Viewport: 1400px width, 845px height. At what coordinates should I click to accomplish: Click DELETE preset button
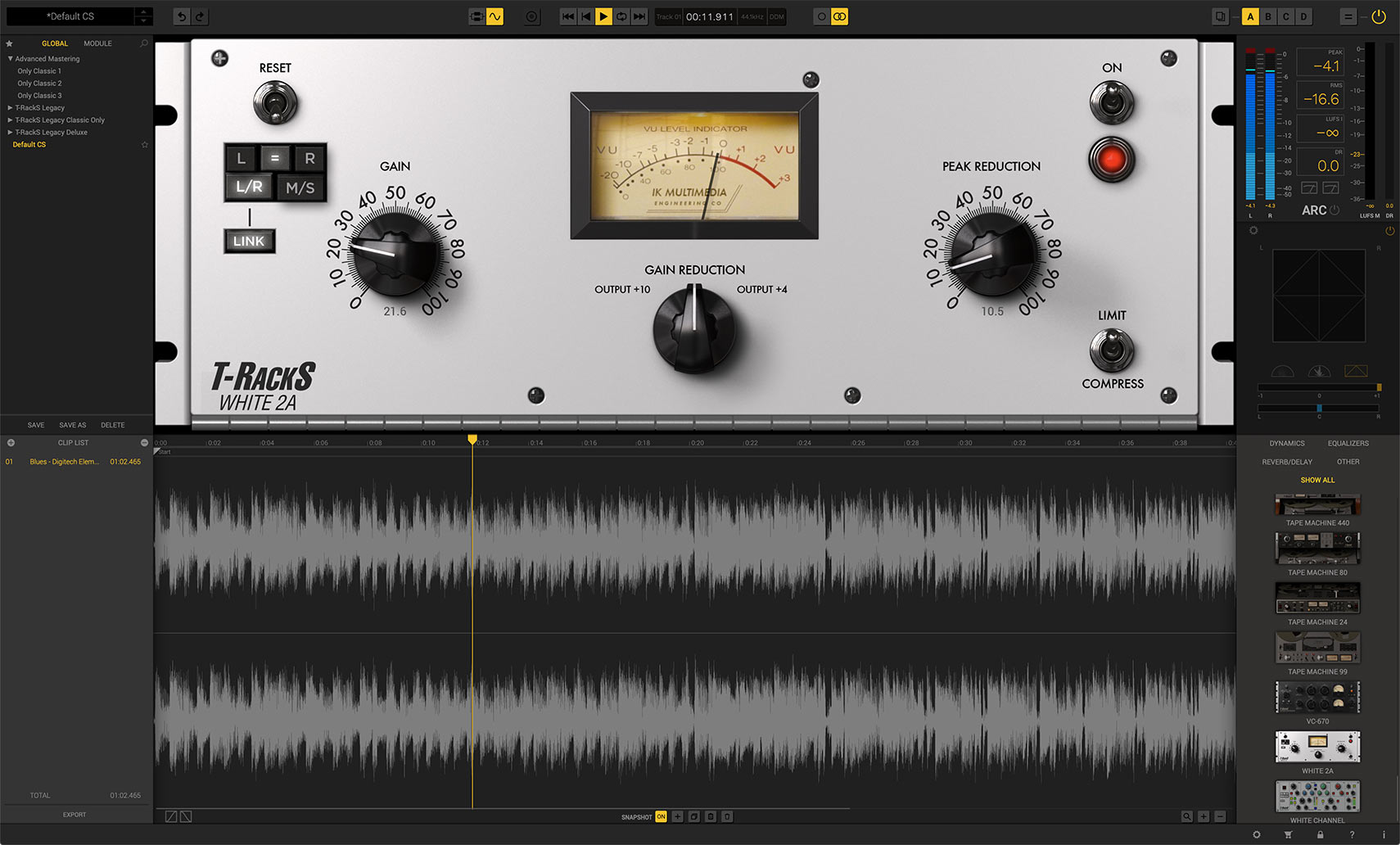113,425
